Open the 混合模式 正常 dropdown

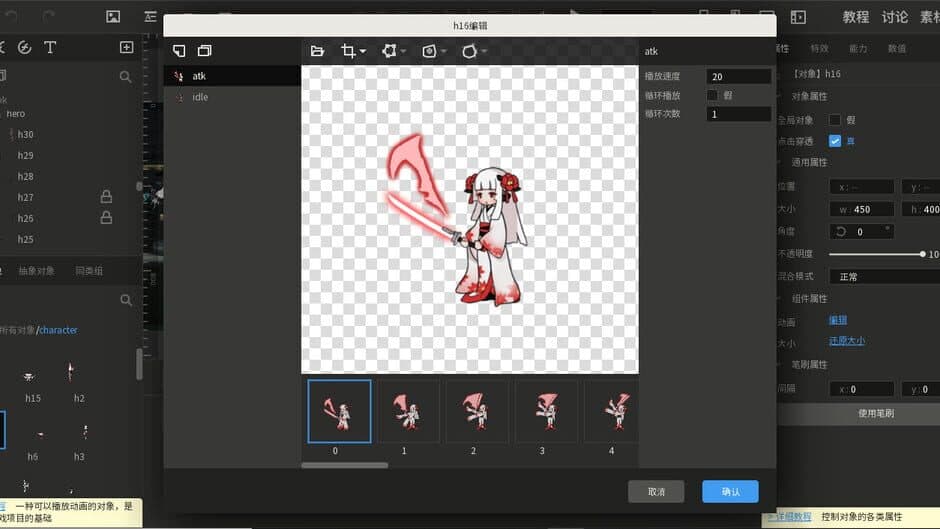(x=885, y=276)
